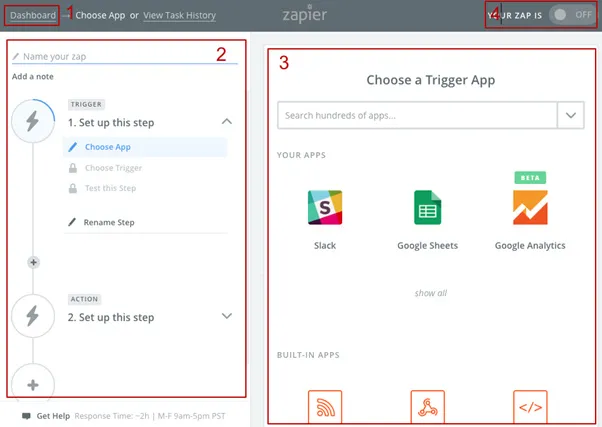This screenshot has height=427, width=602.
Task: Select the Slack app icon
Action: [x=325, y=207]
